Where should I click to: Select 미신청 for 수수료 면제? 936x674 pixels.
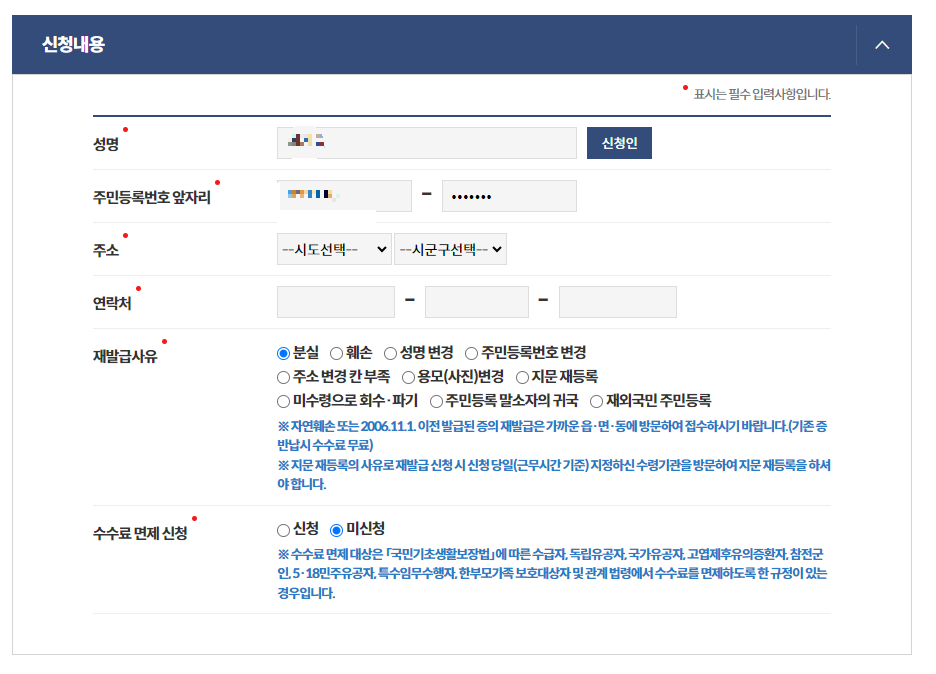point(337,530)
